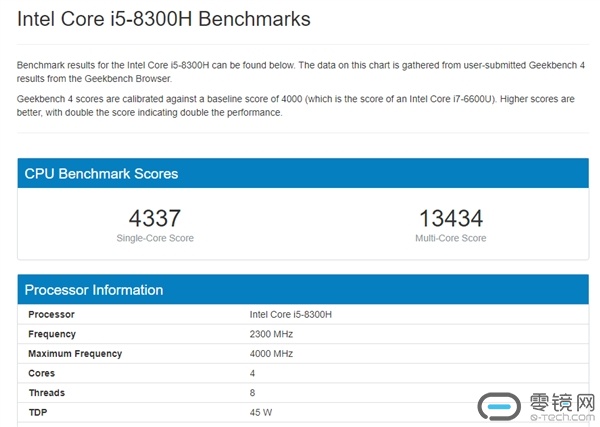The height and width of the screenshot is (427, 600).
Task: Click the Multi-Core Score label
Action: pyautogui.click(x=450, y=238)
